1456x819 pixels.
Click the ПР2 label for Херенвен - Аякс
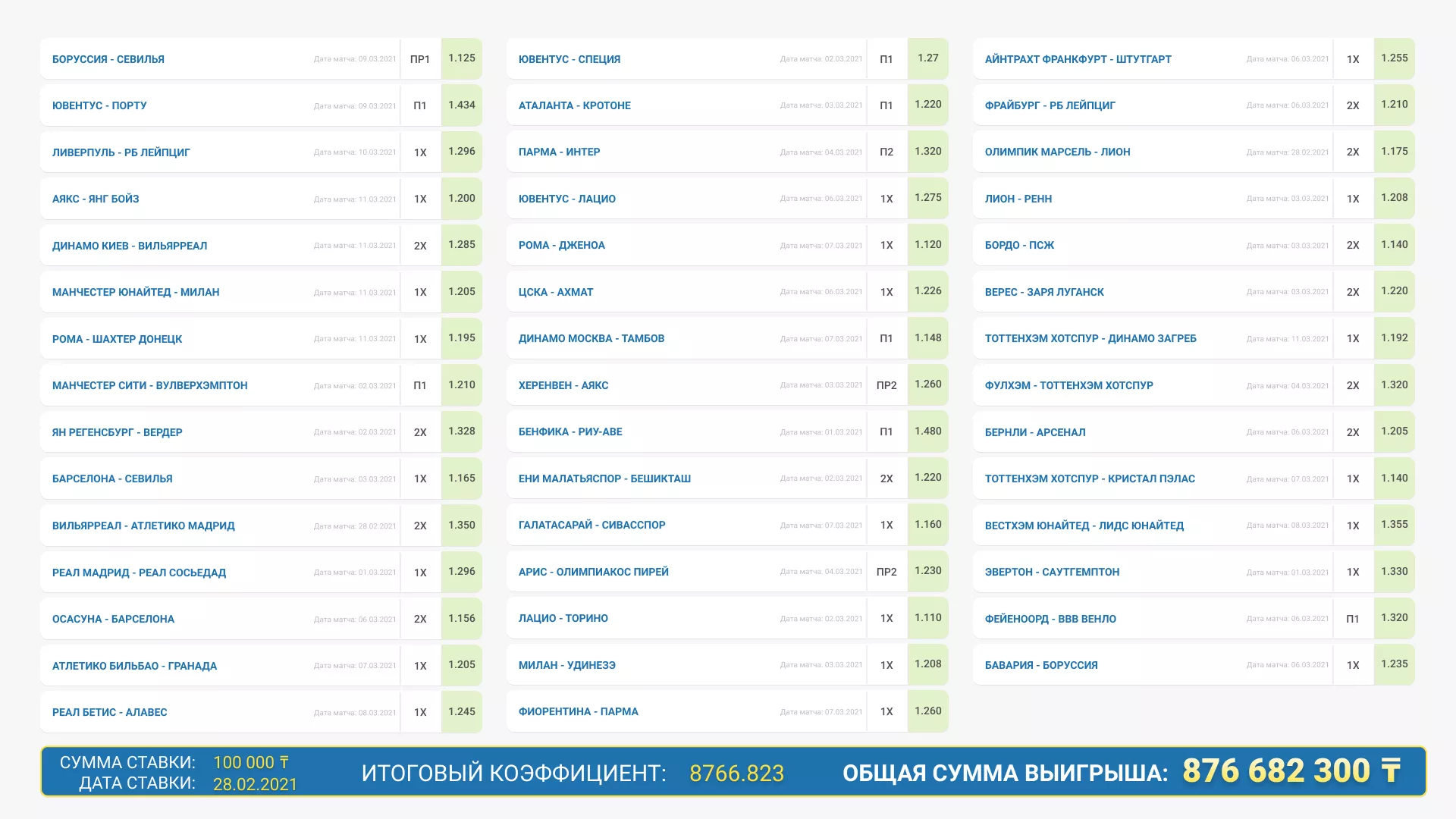click(x=886, y=385)
